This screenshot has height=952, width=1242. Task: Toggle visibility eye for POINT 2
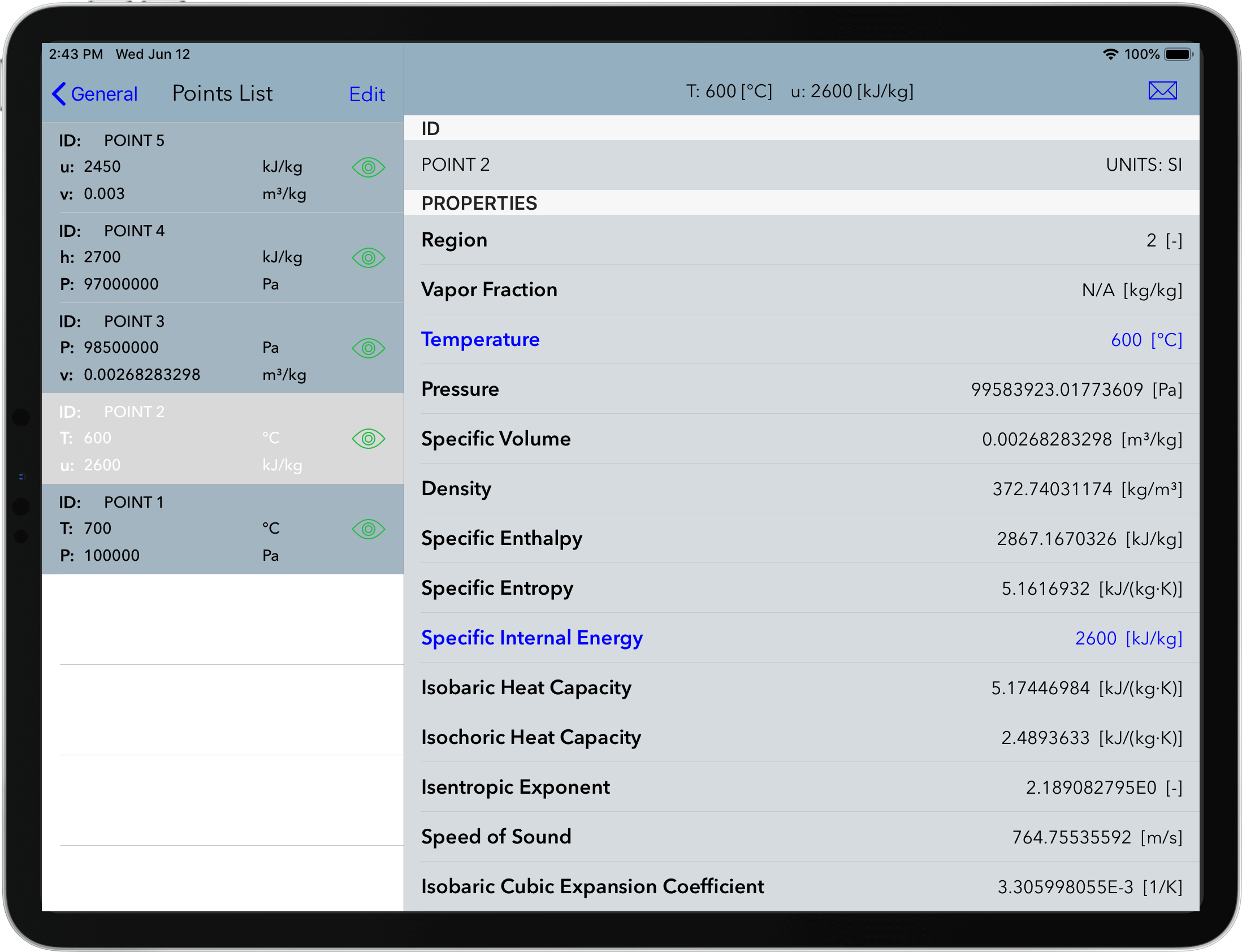click(368, 439)
